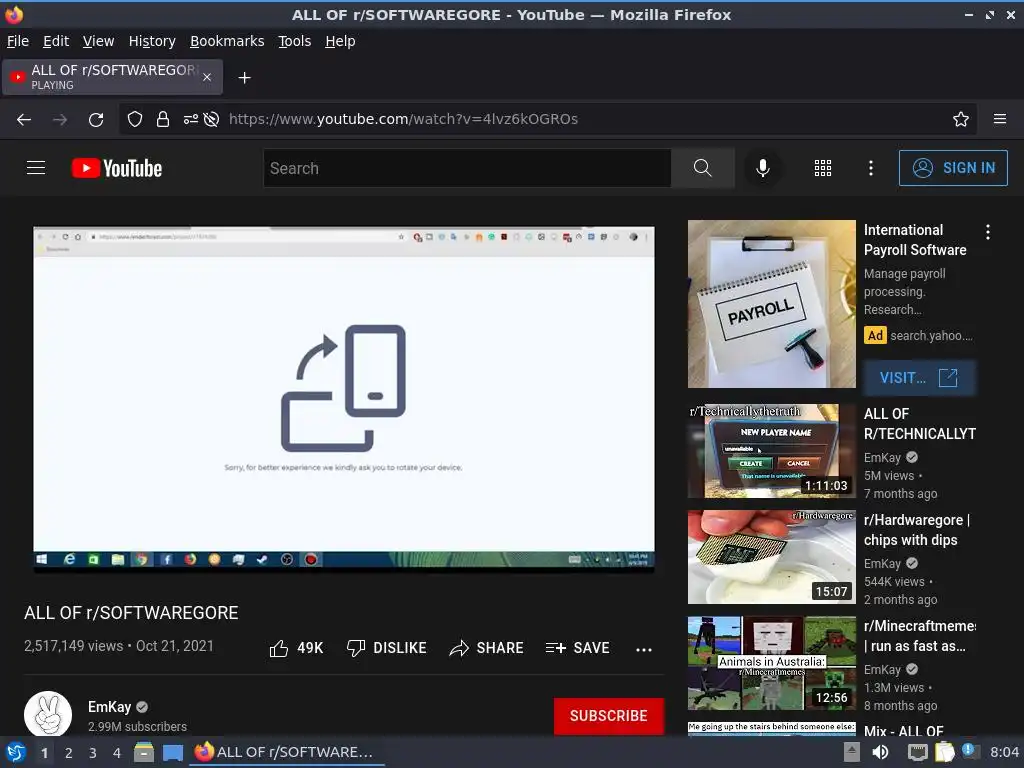
Task: Open the site permissions icon in address bar
Action: [190, 120]
